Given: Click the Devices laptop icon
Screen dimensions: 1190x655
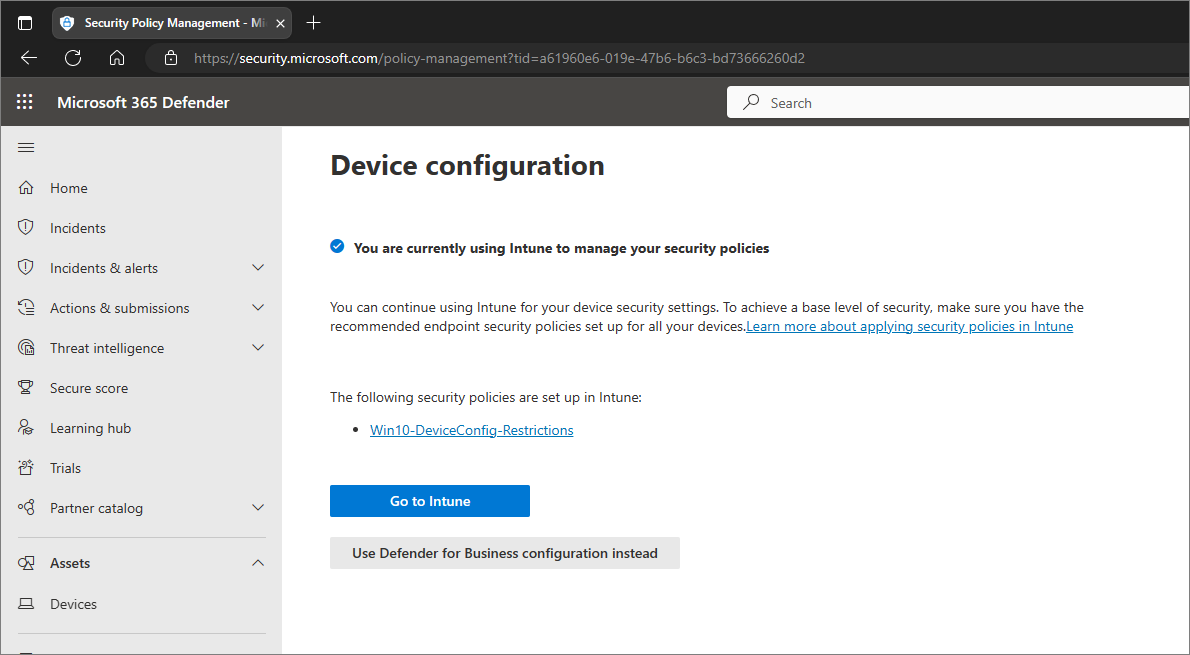Looking at the screenshot, I should [27, 604].
